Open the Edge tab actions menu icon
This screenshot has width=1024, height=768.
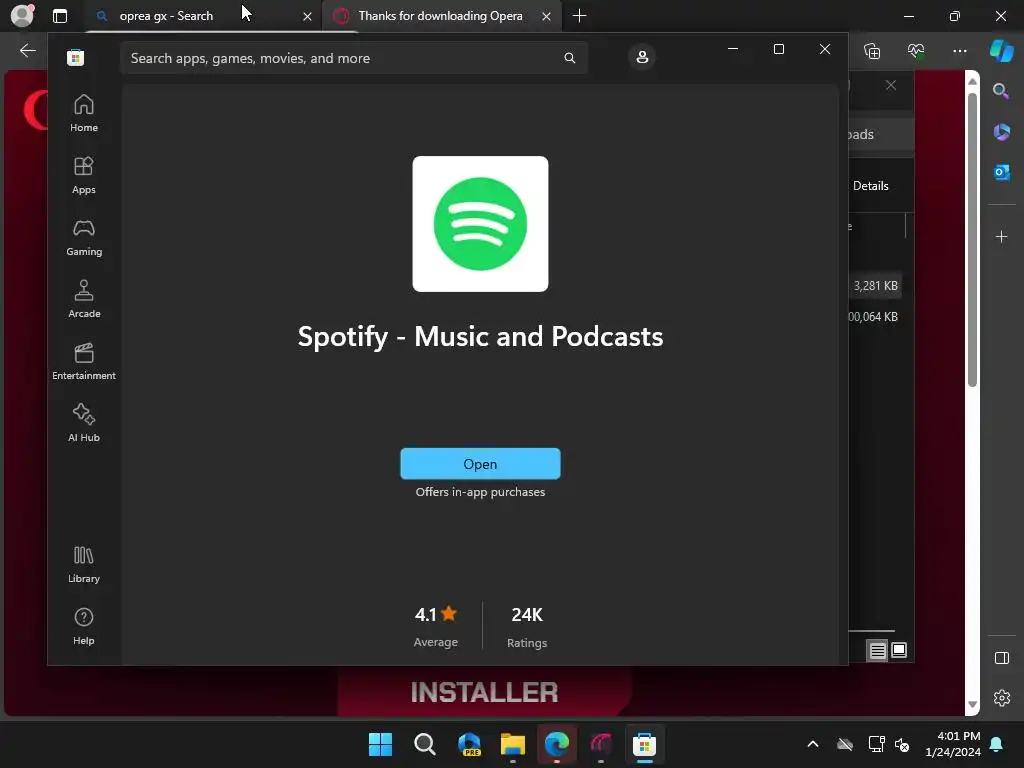tap(59, 16)
